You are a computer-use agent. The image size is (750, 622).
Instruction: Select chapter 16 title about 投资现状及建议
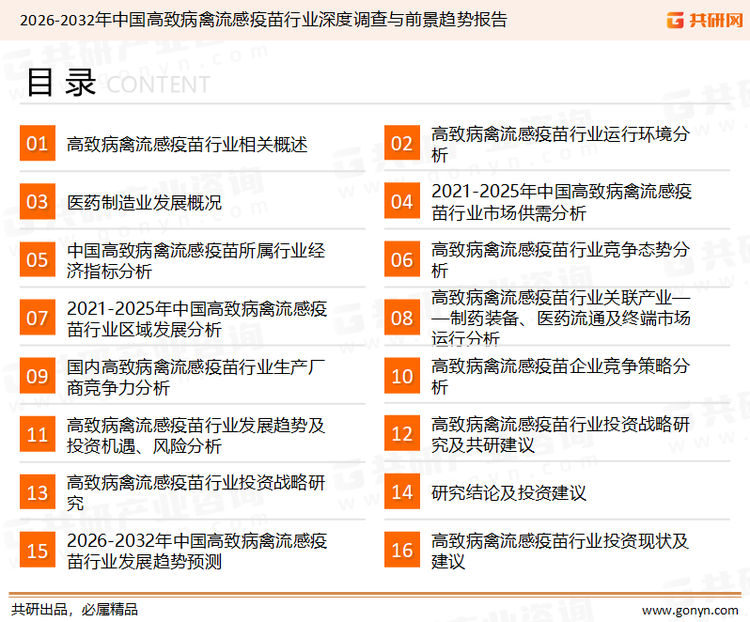coord(560,551)
